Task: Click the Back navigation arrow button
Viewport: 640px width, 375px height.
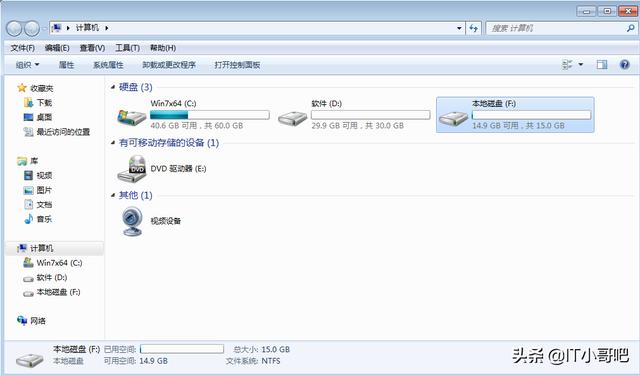Action: click(x=14, y=28)
